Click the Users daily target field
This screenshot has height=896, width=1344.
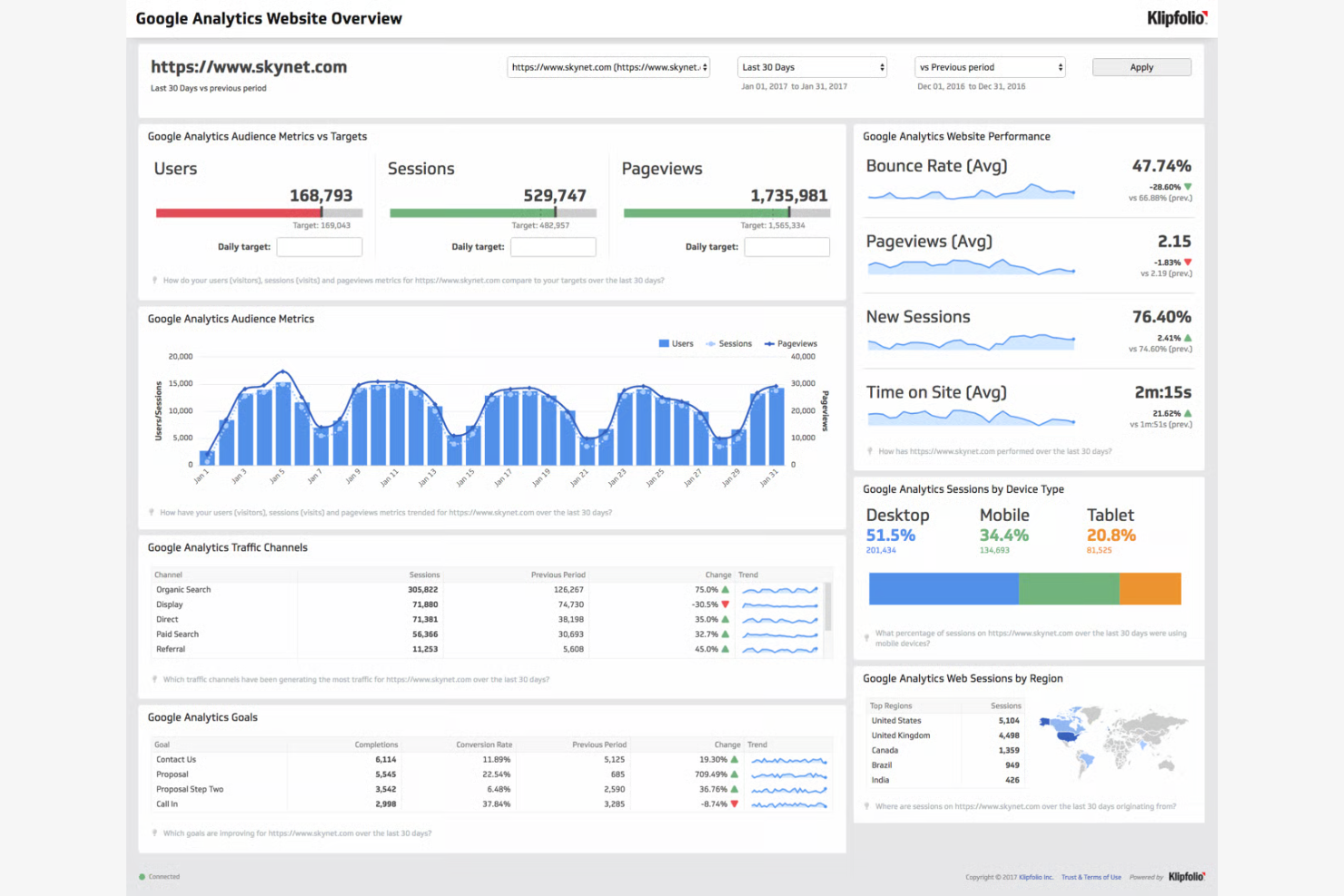(x=320, y=247)
